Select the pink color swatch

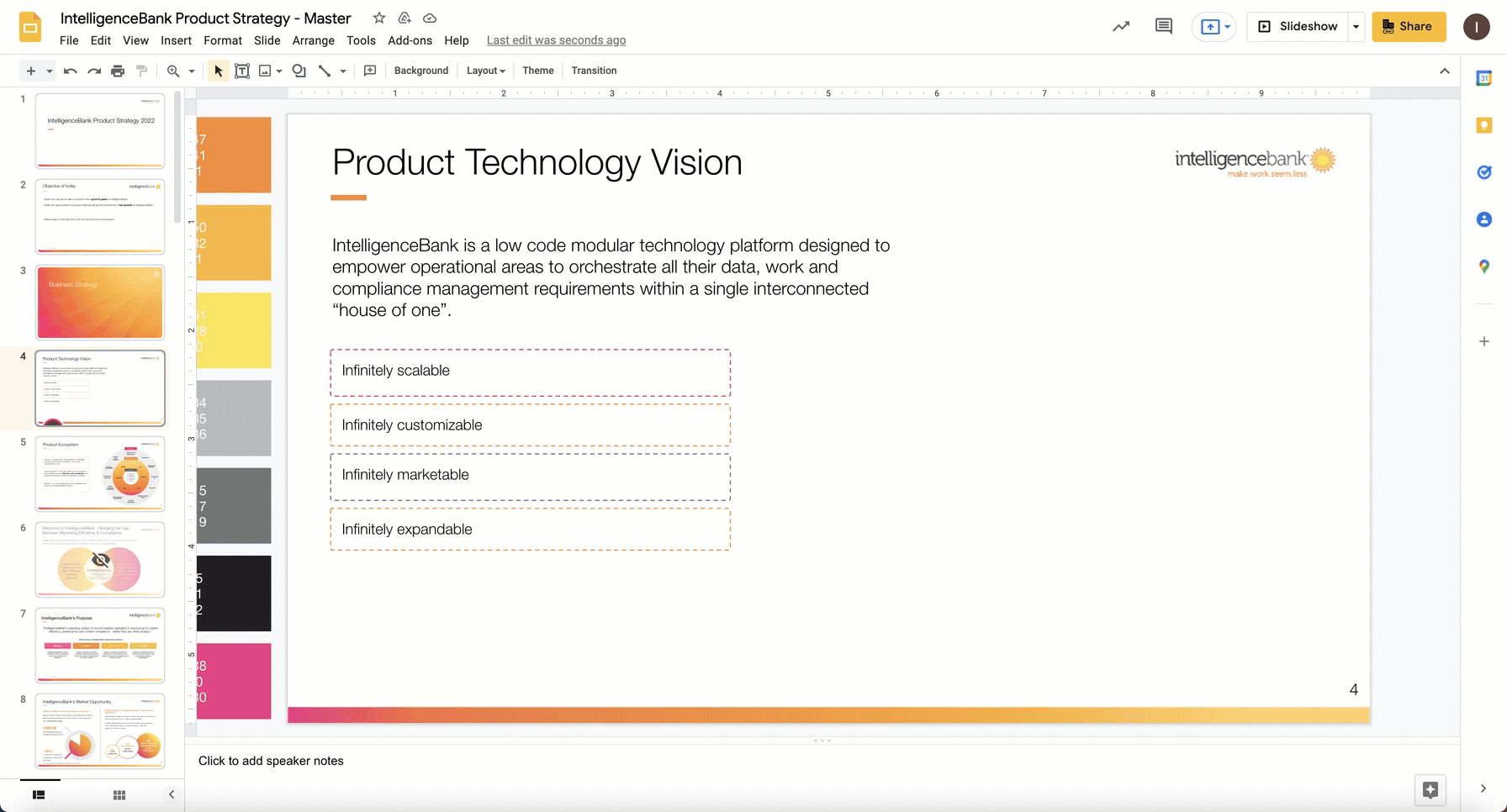pyautogui.click(x=234, y=681)
